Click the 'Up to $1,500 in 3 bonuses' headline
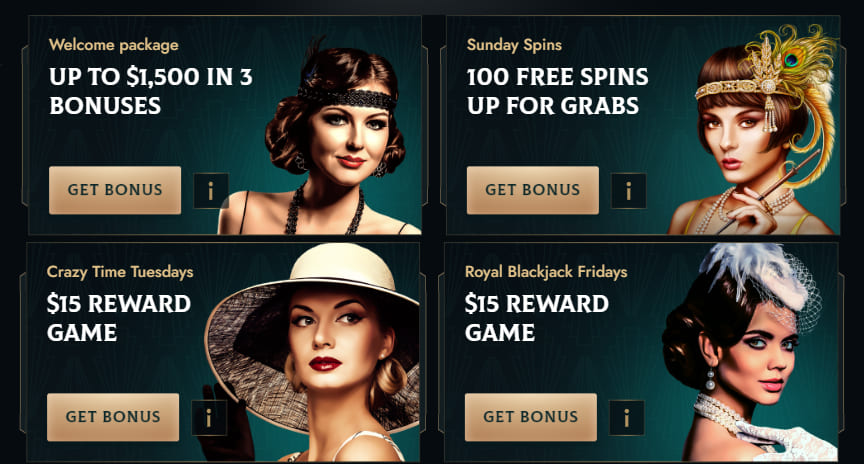 [x=150, y=91]
